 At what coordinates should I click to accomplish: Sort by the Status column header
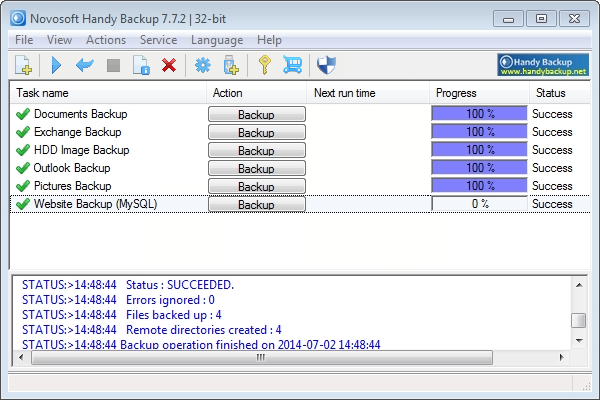pos(560,93)
